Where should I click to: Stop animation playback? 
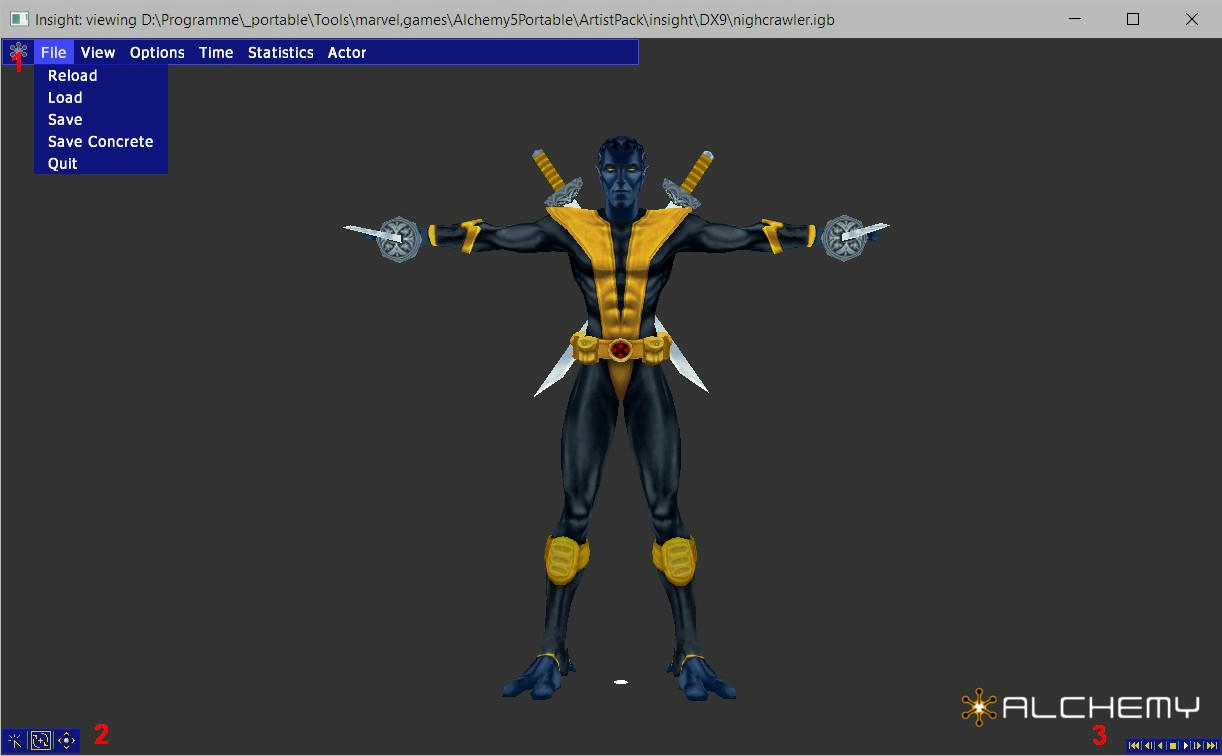point(1173,746)
